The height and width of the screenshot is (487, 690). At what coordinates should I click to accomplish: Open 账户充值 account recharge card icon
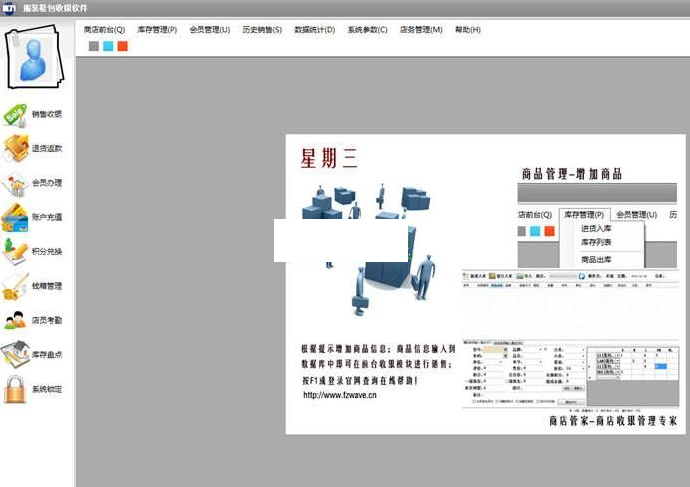click(x=17, y=217)
